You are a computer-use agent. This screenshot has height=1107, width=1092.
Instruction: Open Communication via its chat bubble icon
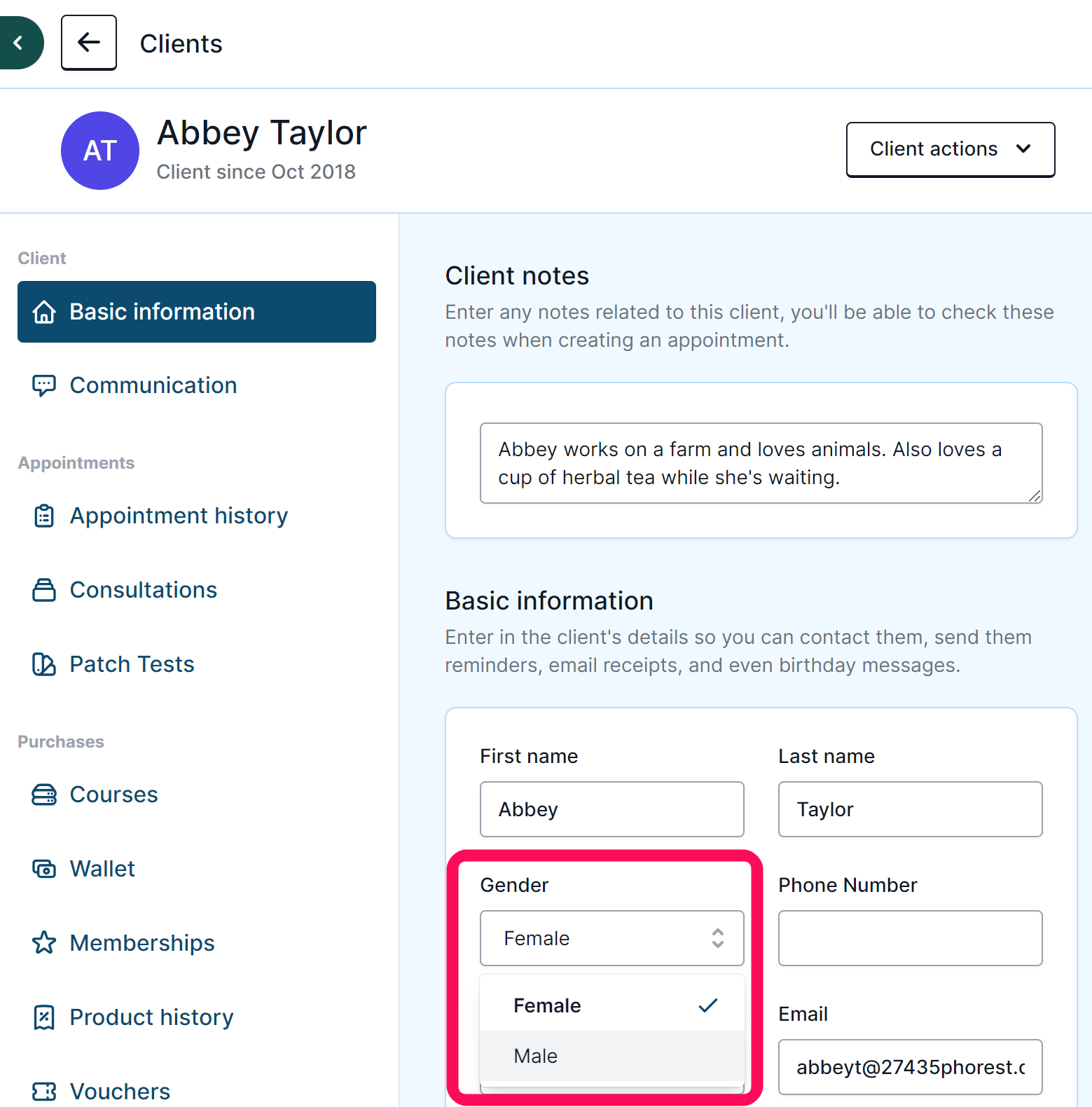[44, 385]
